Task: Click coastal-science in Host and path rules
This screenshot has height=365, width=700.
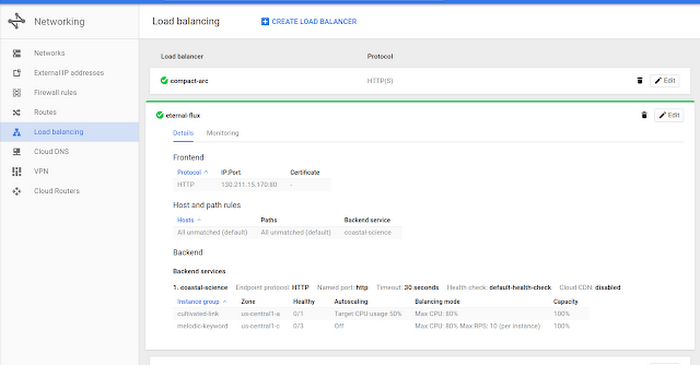Action: 367,232
